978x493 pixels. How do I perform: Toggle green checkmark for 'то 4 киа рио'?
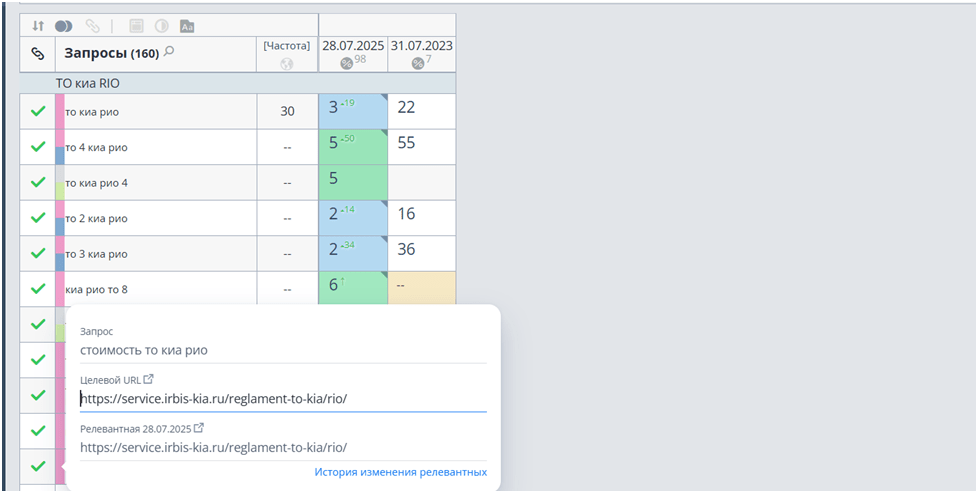pos(38,147)
